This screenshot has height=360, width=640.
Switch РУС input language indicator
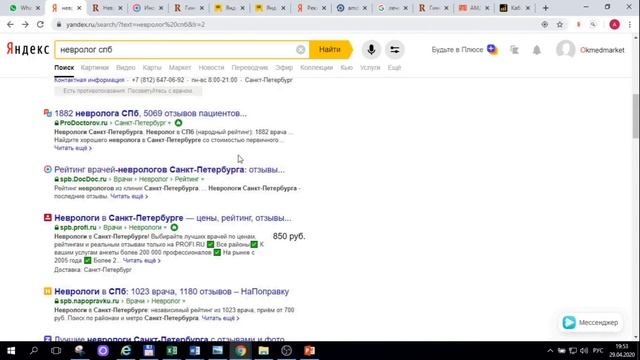pos(598,351)
